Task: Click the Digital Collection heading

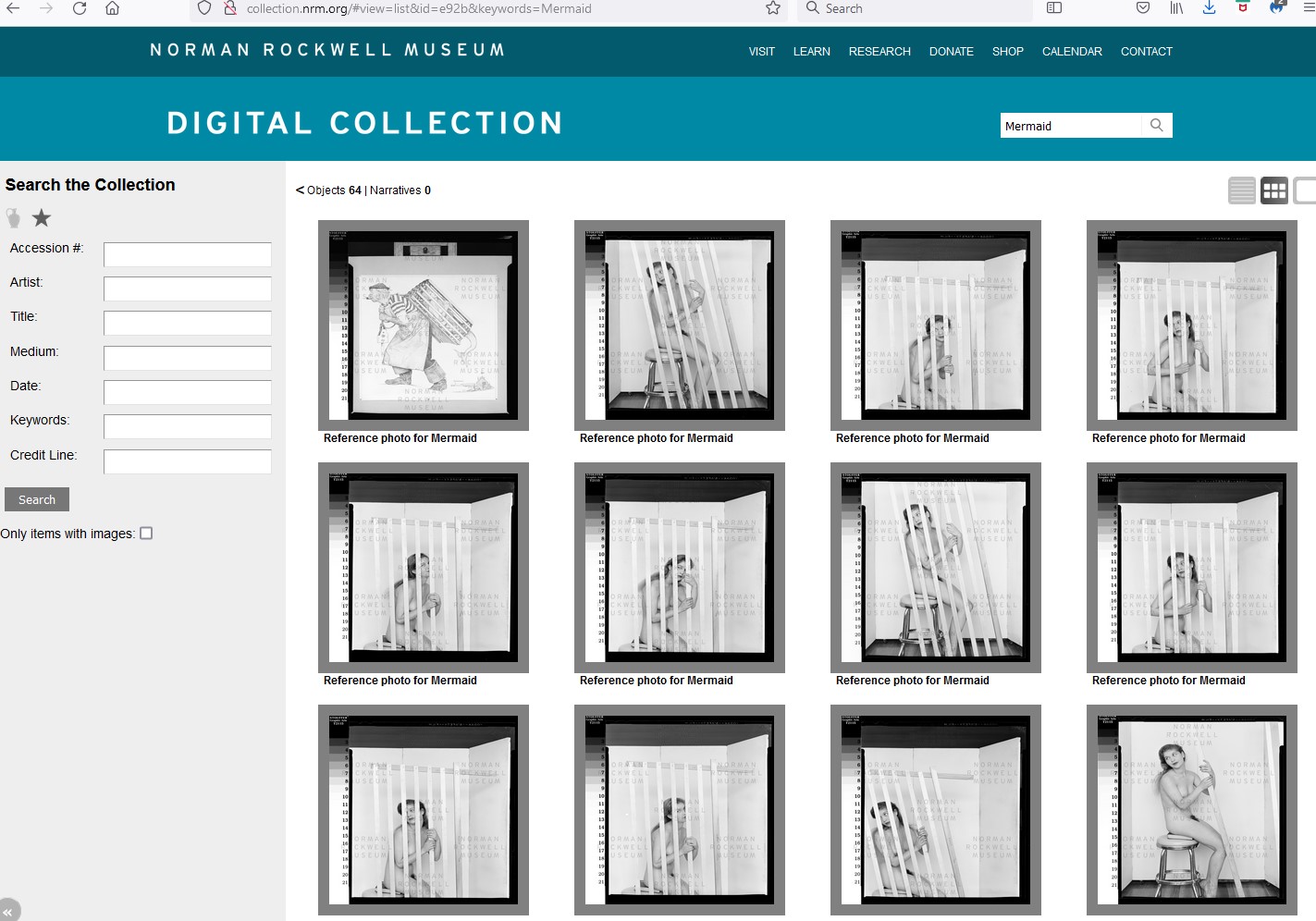Action: pyautogui.click(x=364, y=123)
